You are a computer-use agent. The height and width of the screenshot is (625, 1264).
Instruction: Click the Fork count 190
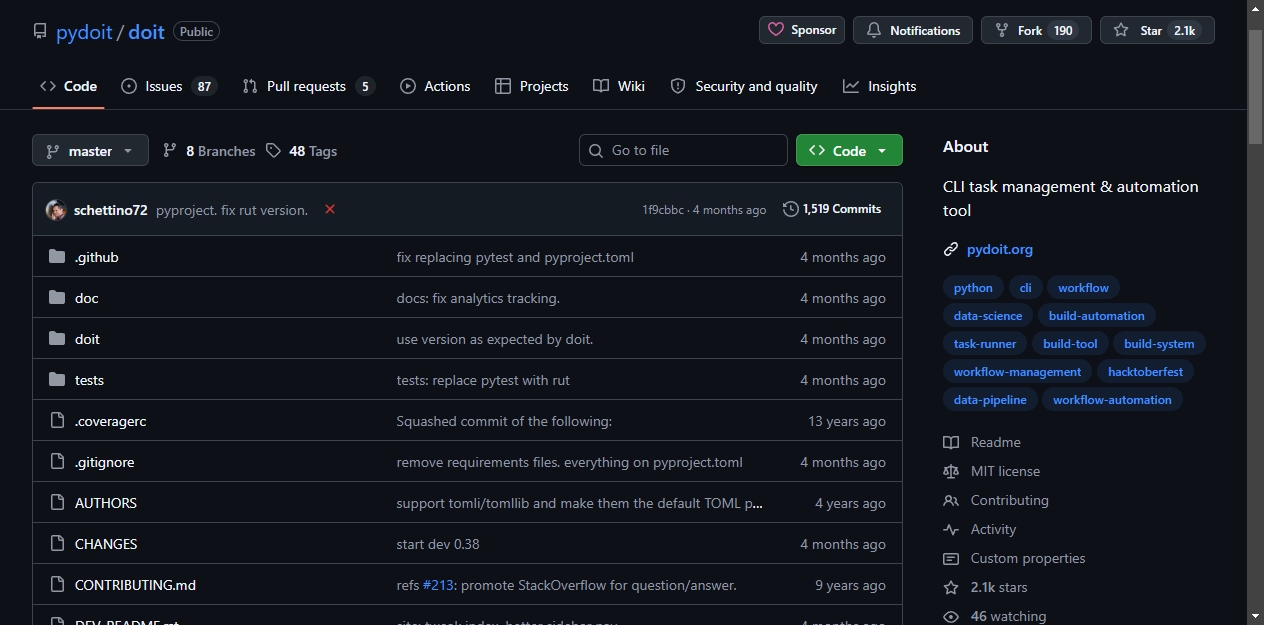click(1063, 31)
